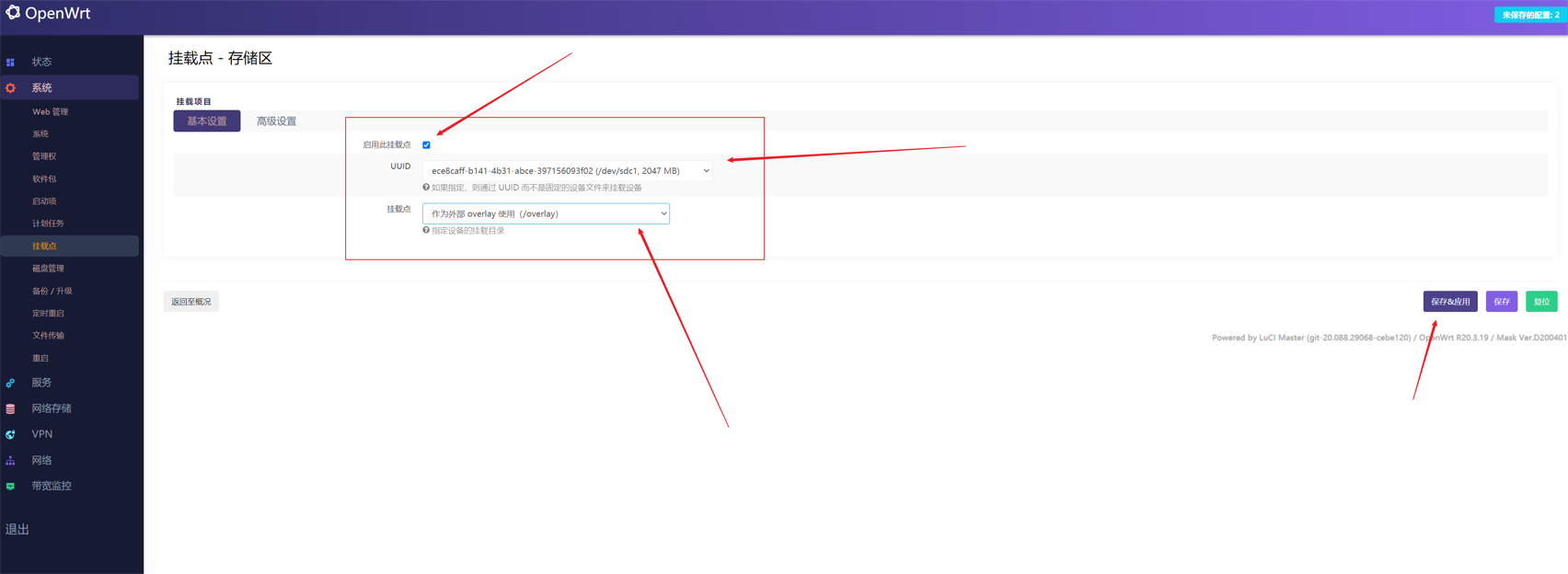Open the 挂载点 overlay dropdown
The width and height of the screenshot is (1568, 574).
point(546,214)
